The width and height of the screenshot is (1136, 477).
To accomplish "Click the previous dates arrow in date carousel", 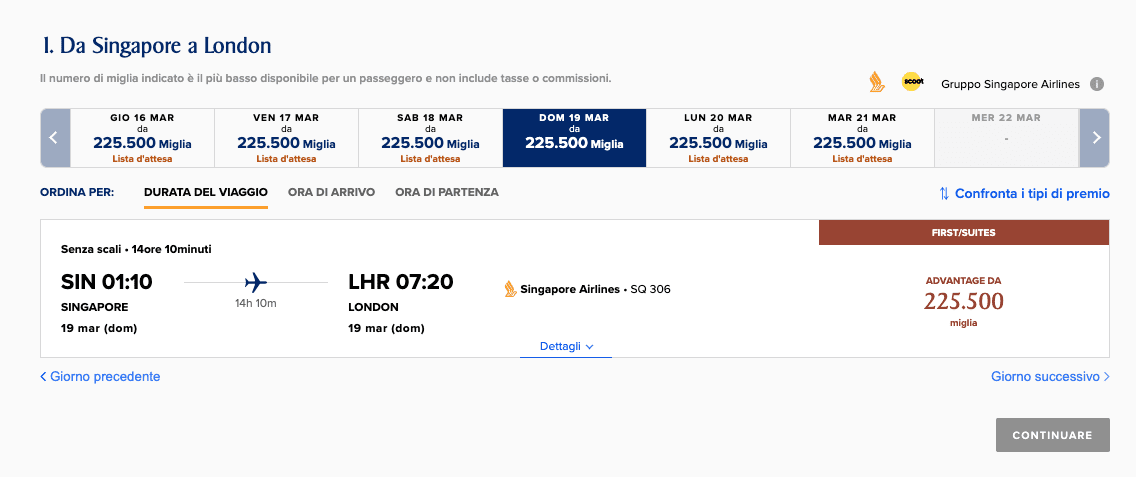I will point(55,138).
